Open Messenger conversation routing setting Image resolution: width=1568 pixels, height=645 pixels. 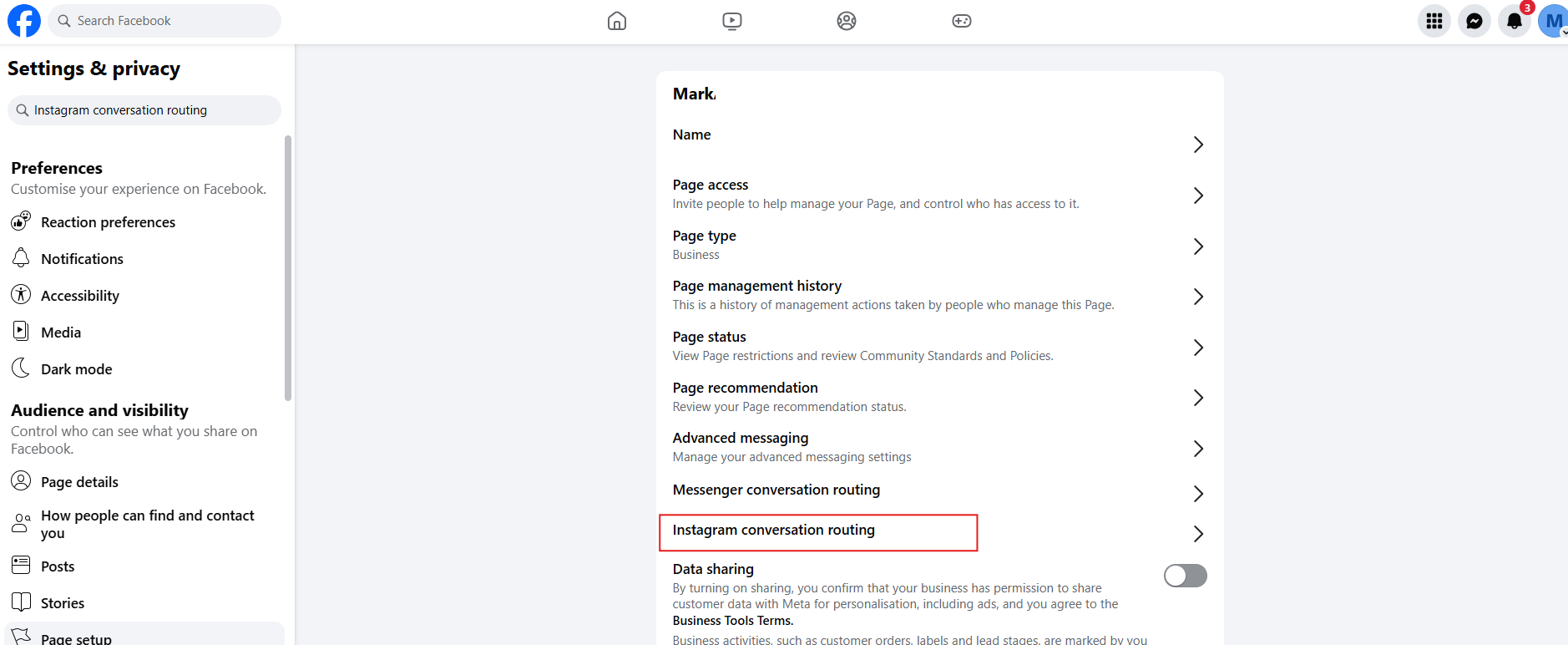tap(776, 490)
